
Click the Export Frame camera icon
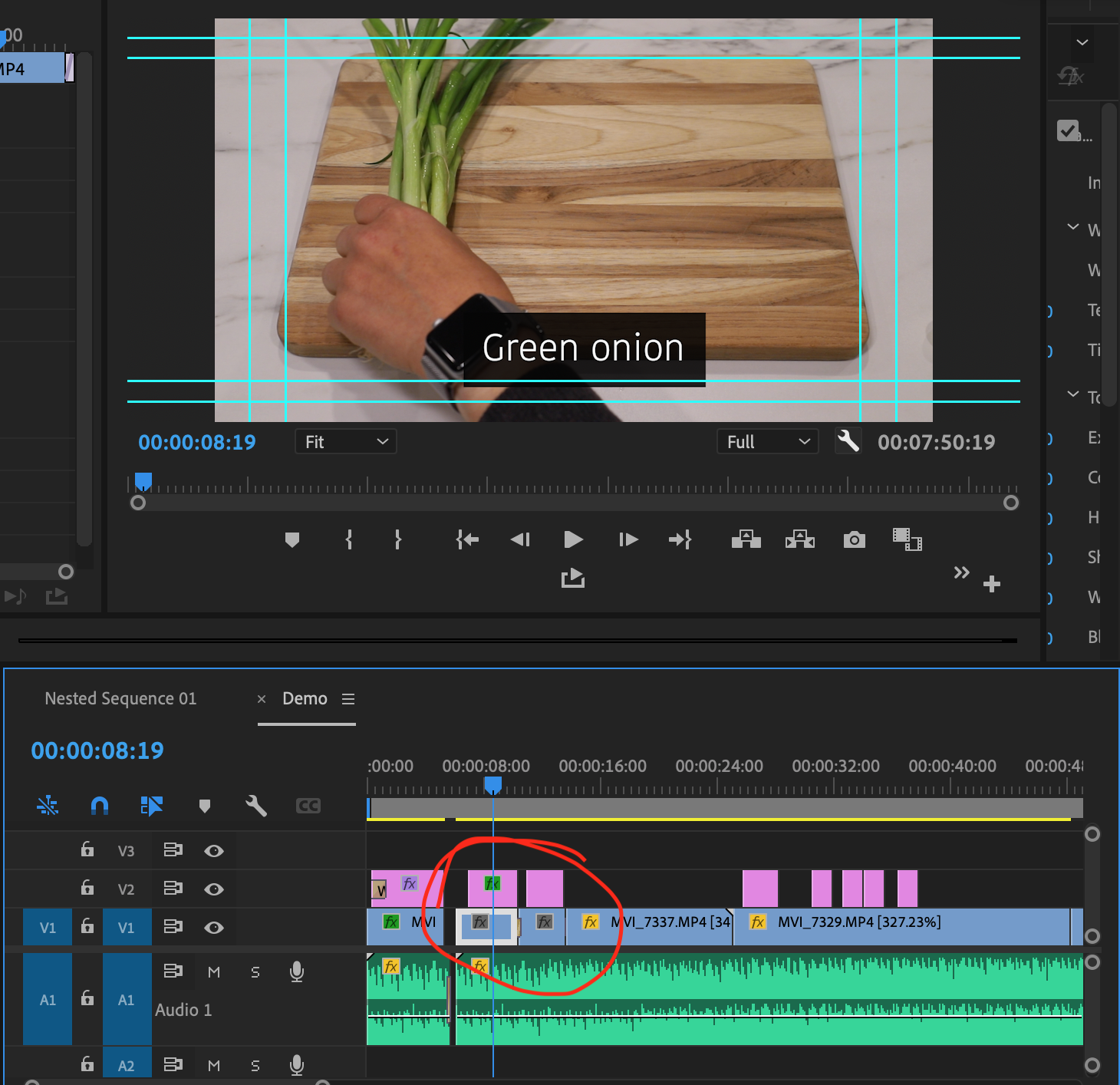[x=853, y=539]
